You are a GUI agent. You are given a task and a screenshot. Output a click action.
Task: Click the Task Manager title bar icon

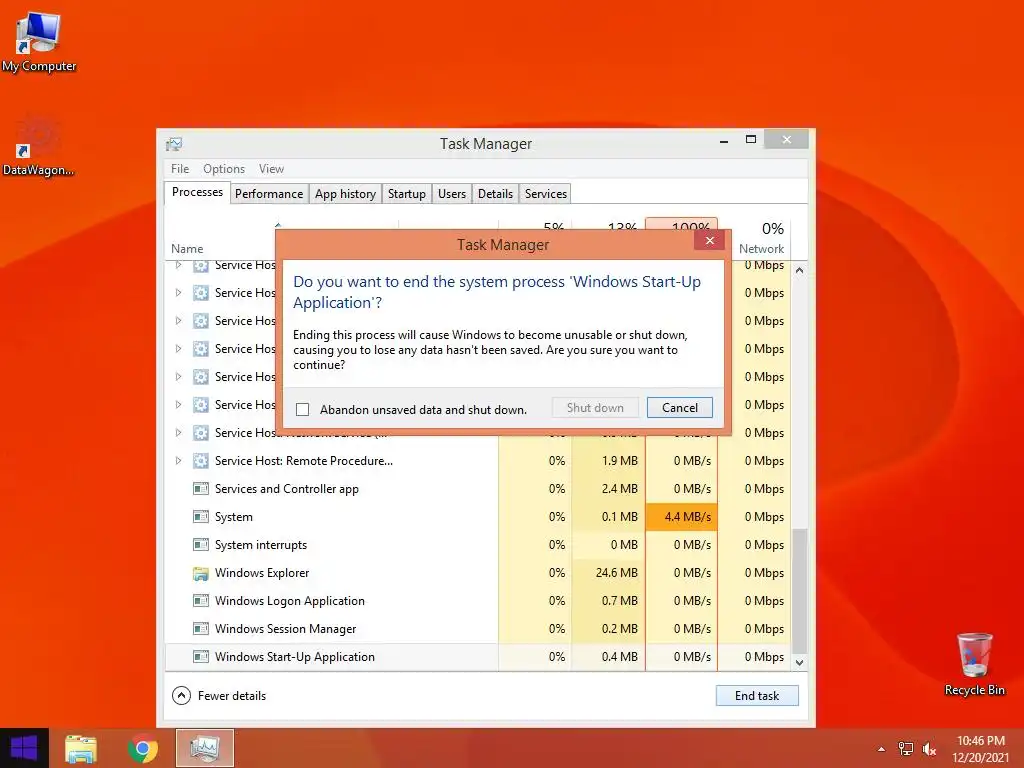(x=174, y=144)
